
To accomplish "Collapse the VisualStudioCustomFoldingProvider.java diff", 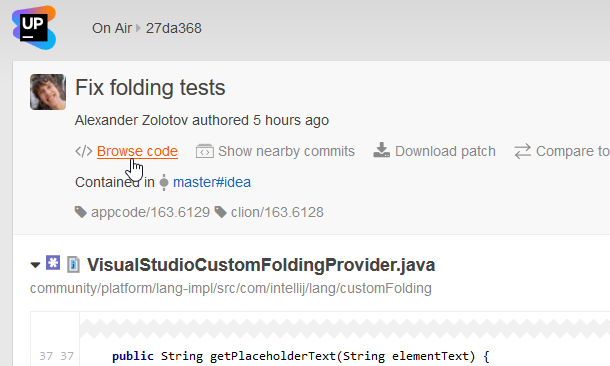I will 35,265.
